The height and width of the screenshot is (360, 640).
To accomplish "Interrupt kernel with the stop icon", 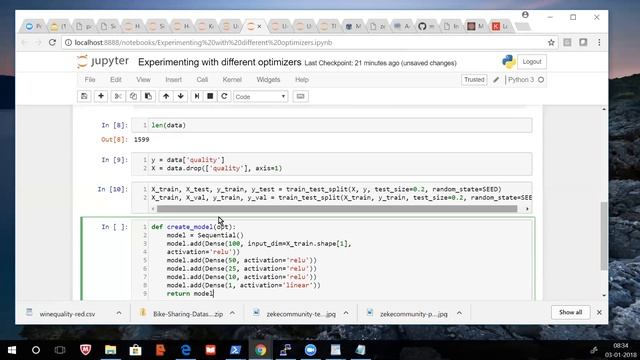I will click(210, 96).
